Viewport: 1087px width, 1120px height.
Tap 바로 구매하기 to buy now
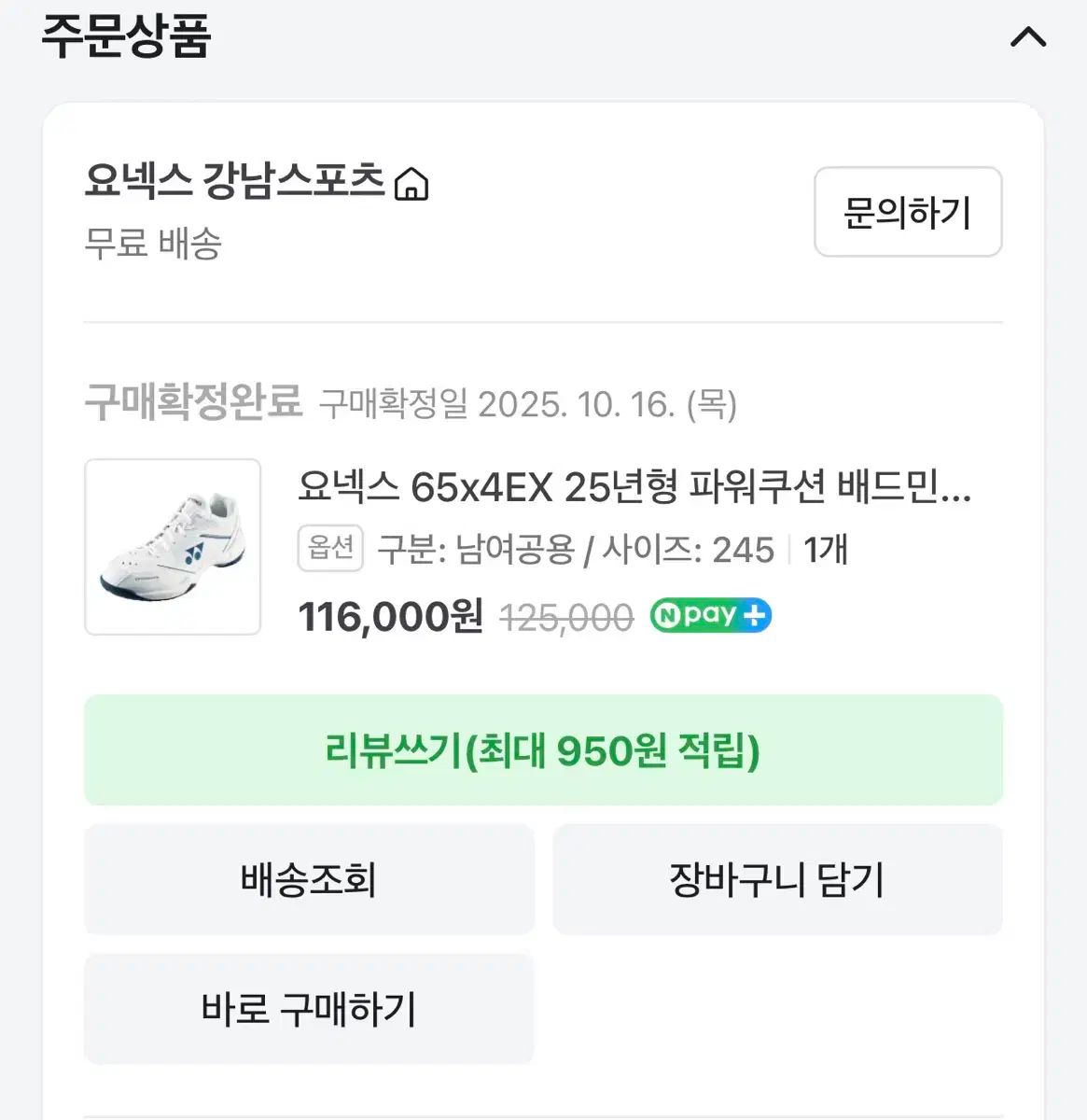309,1009
